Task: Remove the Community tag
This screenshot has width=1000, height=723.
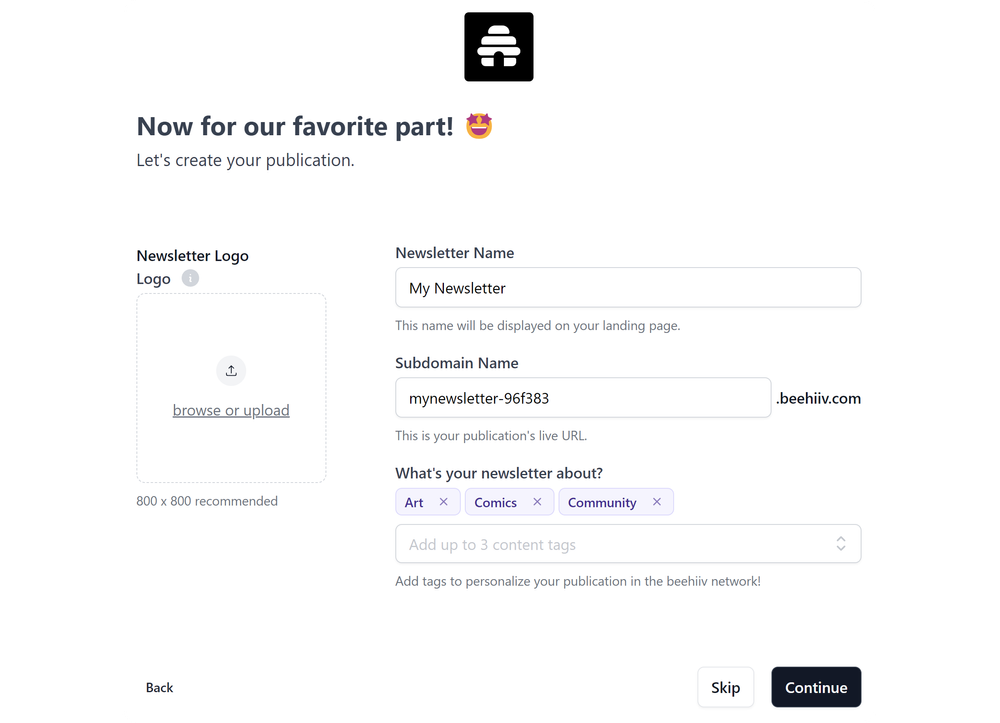Action: click(x=657, y=501)
